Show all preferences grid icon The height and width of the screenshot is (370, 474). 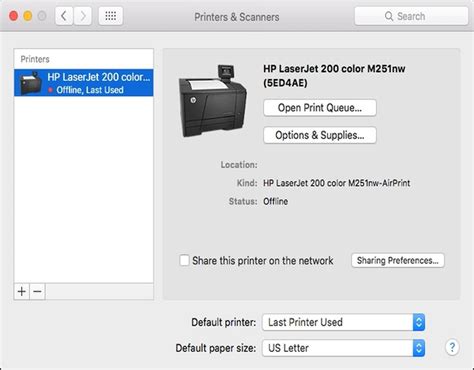pyautogui.click(x=111, y=16)
